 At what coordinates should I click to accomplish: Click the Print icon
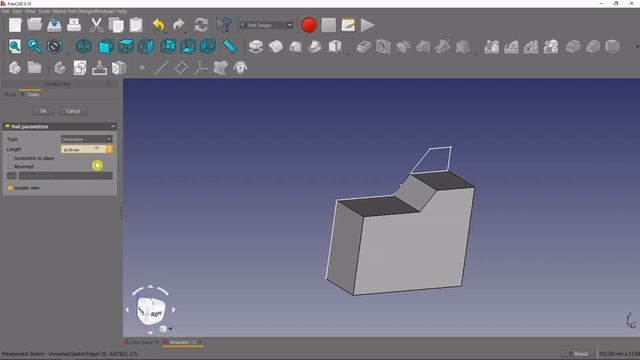point(74,25)
